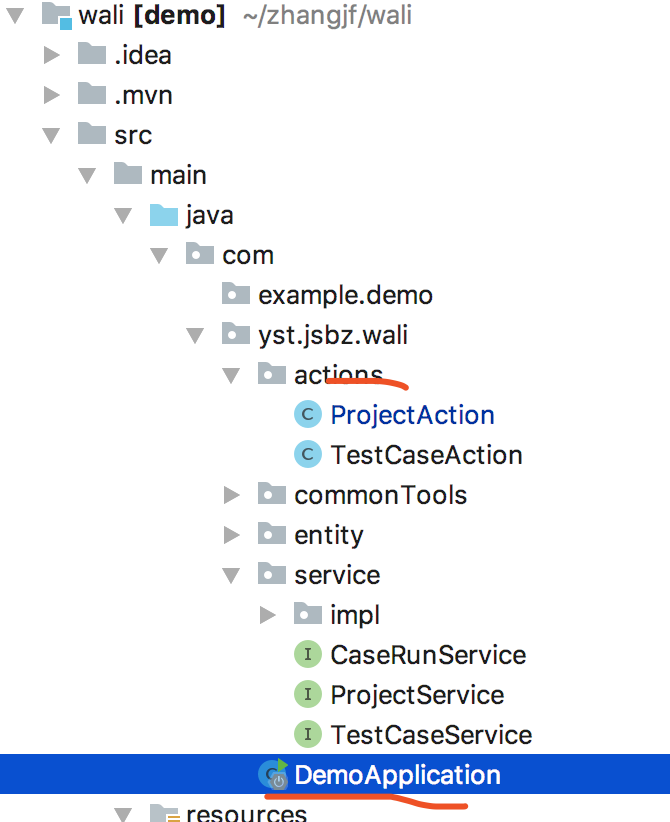The image size is (670, 822).
Task: Click the ProjectAction class icon
Action: tap(307, 415)
